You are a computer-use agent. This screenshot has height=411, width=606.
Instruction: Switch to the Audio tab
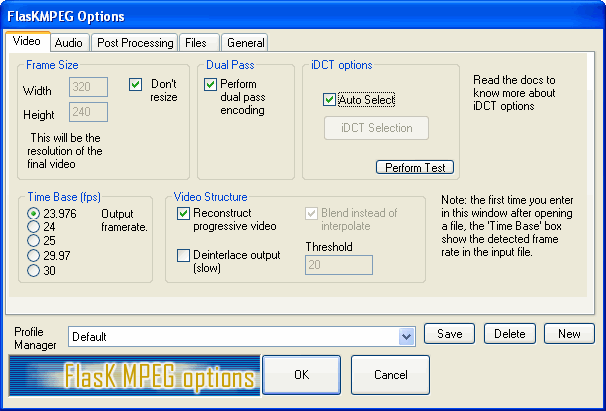[x=69, y=42]
